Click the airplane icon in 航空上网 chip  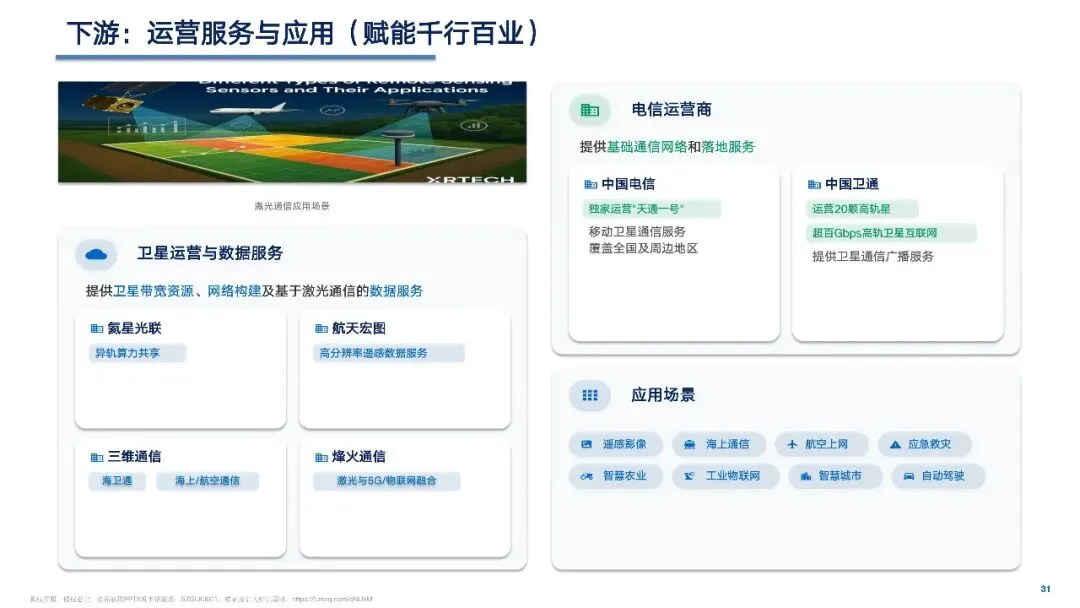click(792, 444)
